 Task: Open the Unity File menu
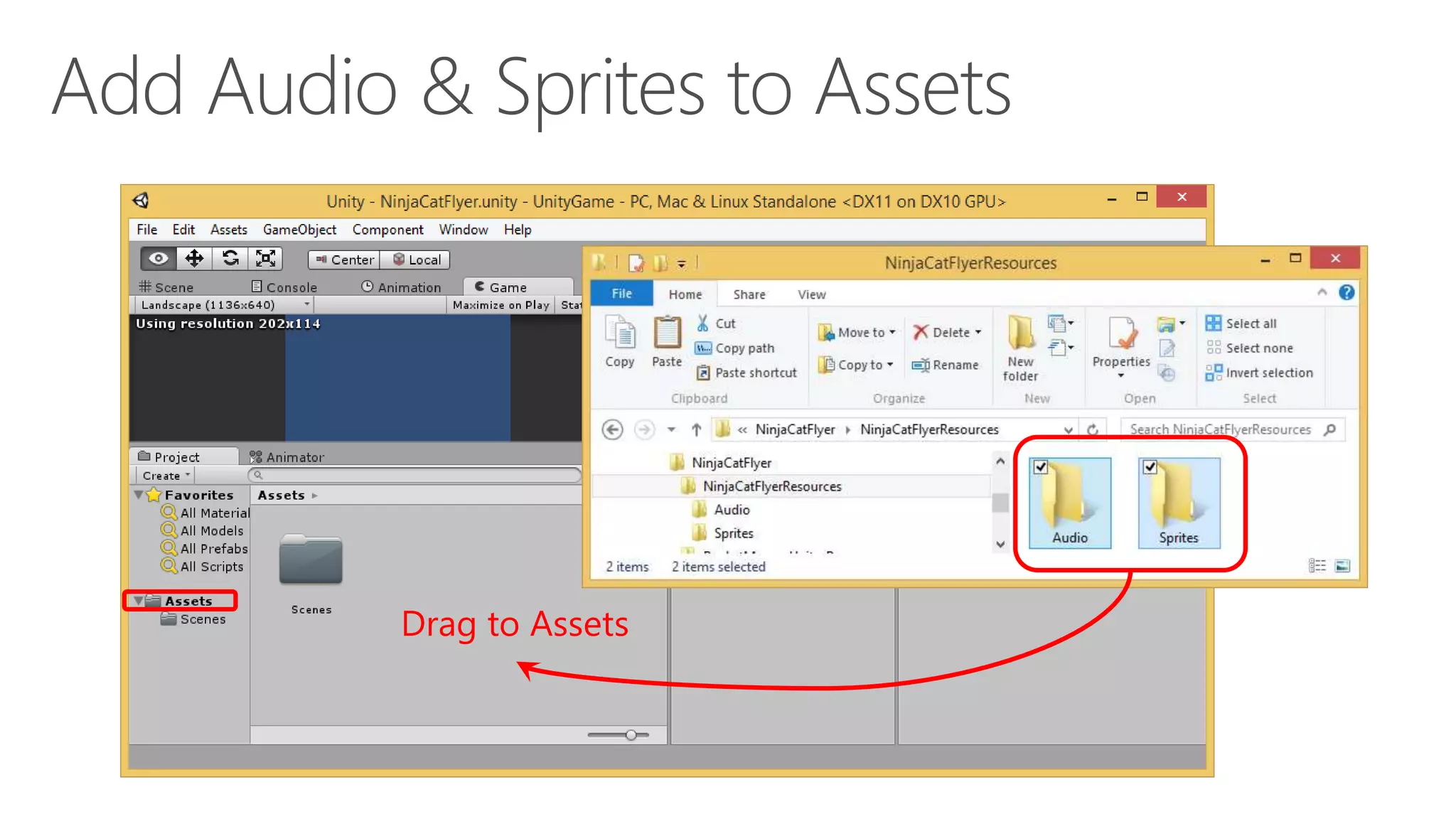(x=147, y=230)
